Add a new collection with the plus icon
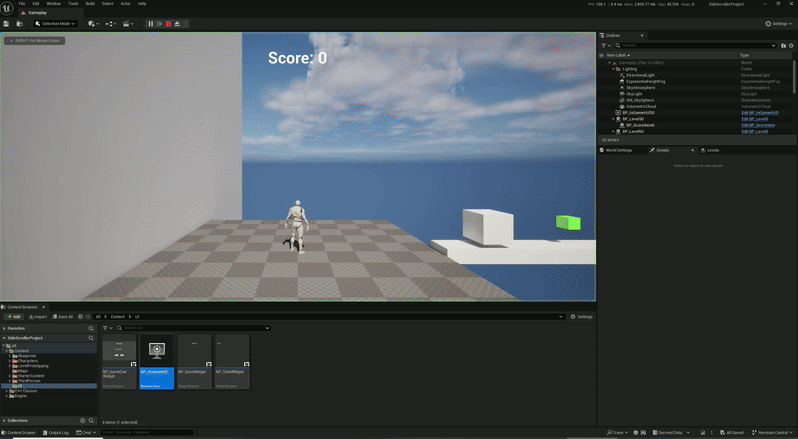Screen dimensions: 798x439 click(x=82, y=421)
